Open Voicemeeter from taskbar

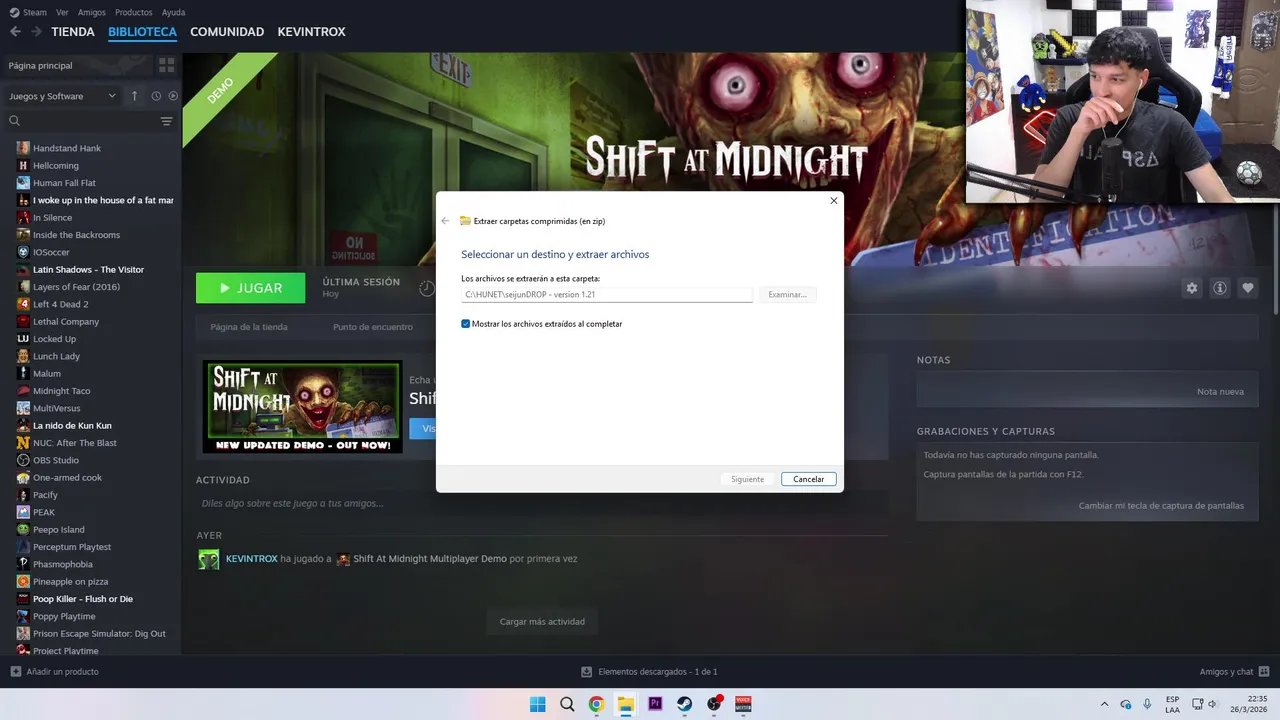coord(743,704)
